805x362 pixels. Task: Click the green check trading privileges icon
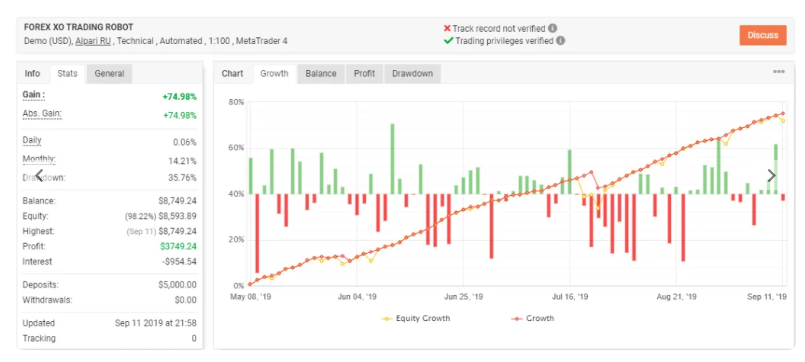(x=448, y=41)
